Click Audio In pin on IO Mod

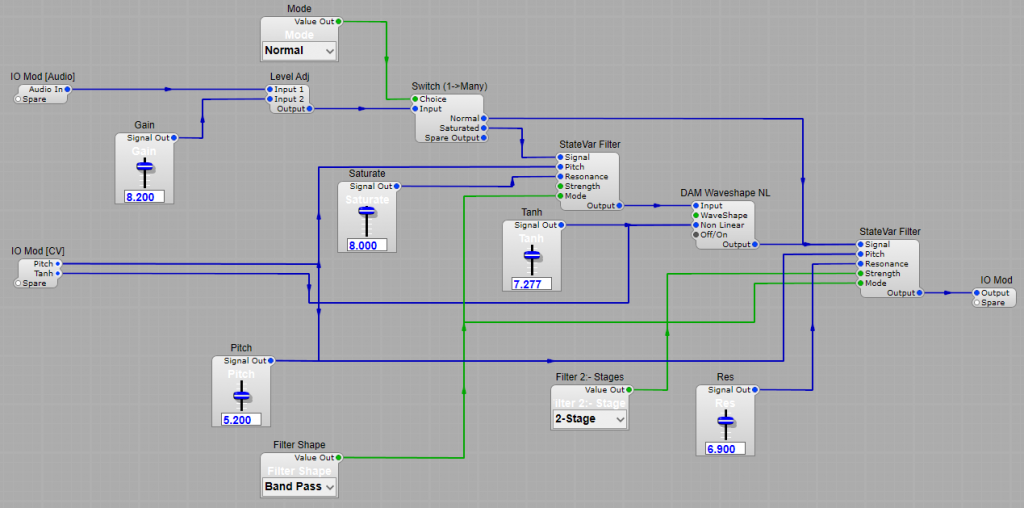pos(68,89)
